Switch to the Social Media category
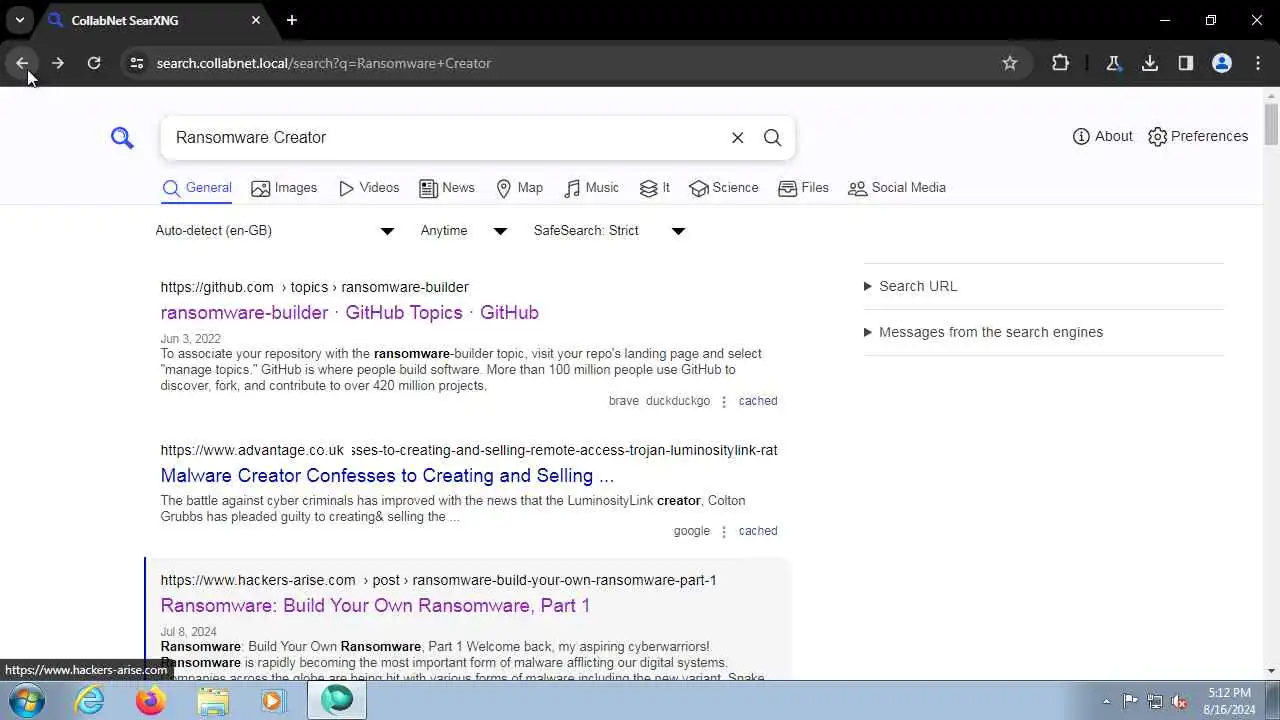1280x720 pixels. tap(897, 188)
